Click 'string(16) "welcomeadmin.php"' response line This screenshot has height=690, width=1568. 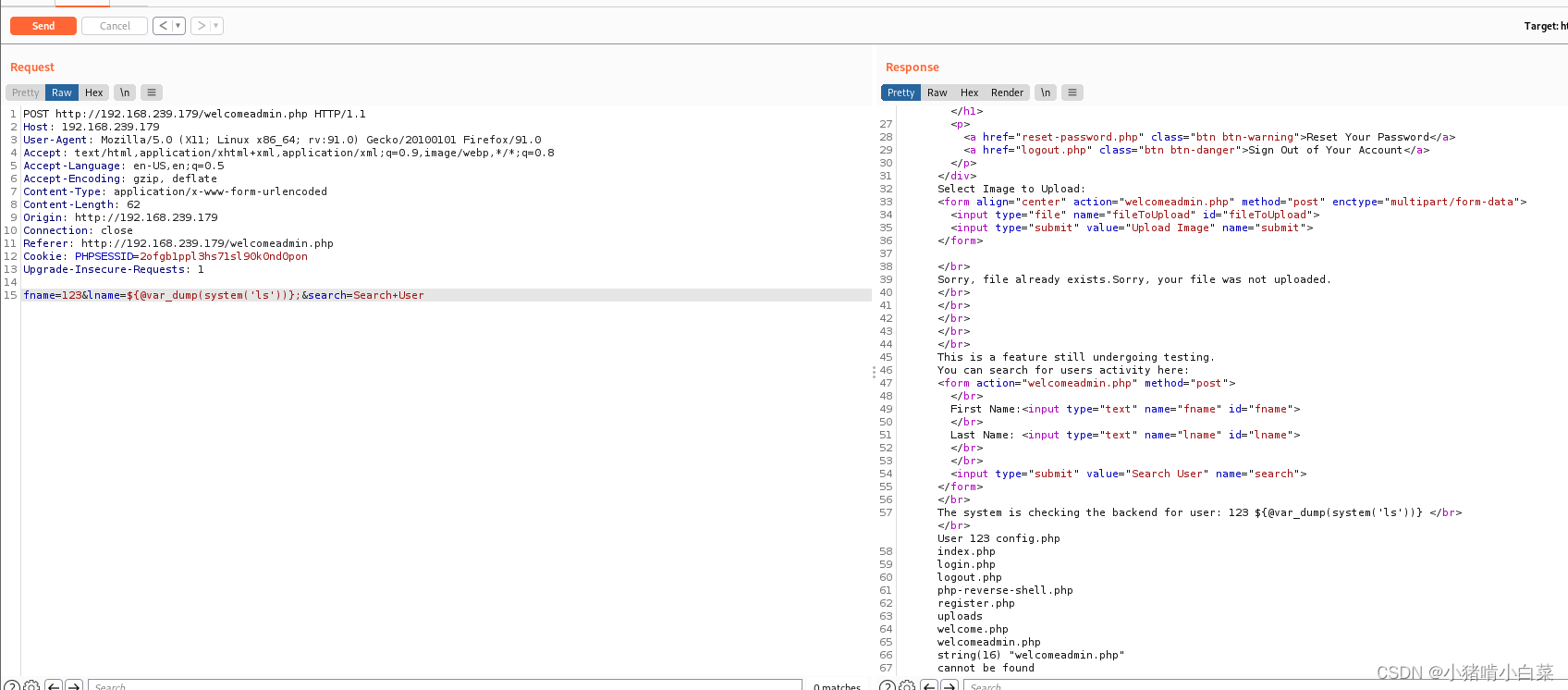point(1031,655)
